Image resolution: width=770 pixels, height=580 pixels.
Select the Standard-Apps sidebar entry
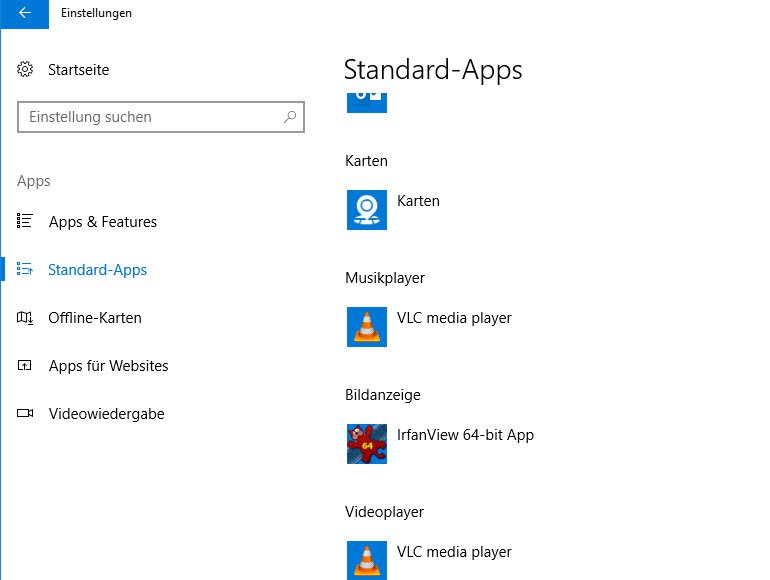97,270
